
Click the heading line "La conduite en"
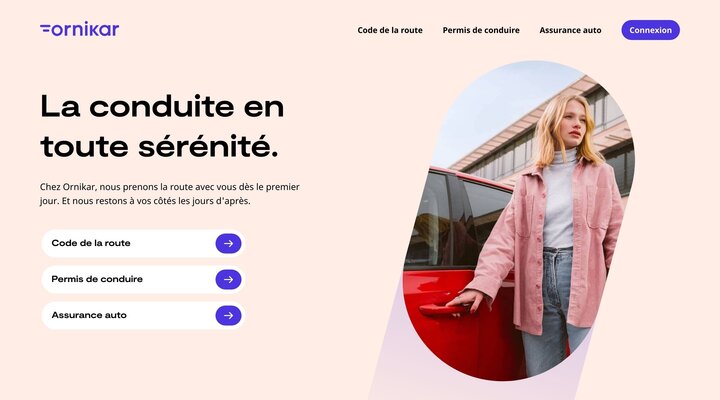click(x=162, y=107)
